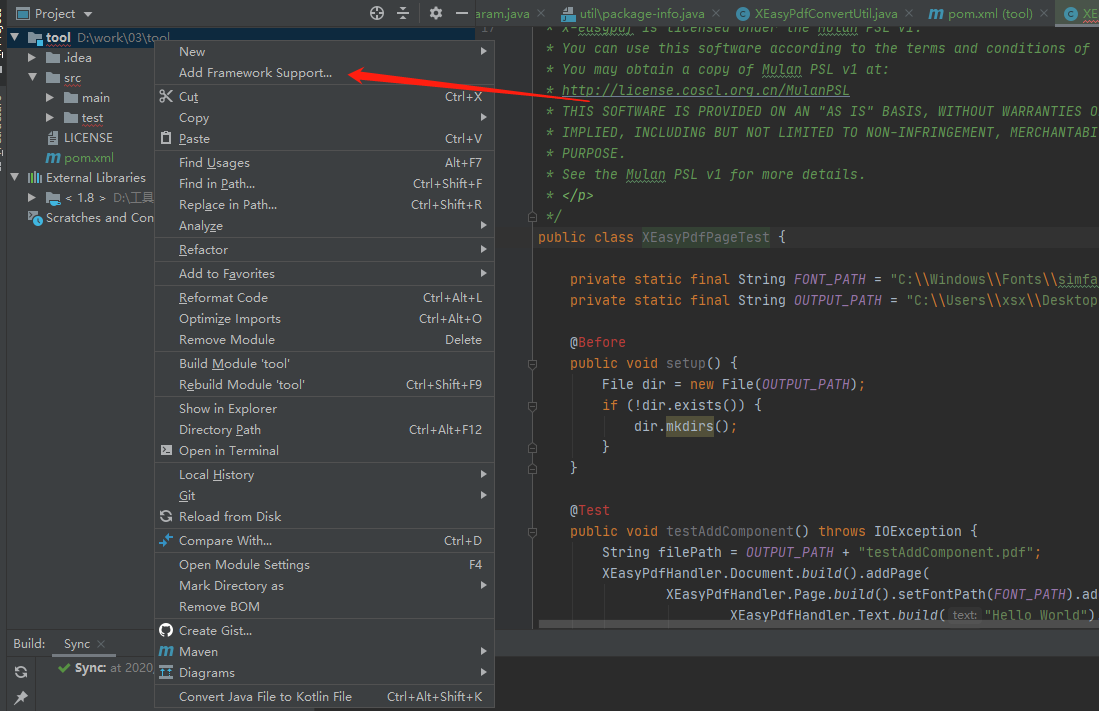This screenshot has height=711, width=1099.
Task: Select pom.xml in project tree
Action: coord(88,158)
